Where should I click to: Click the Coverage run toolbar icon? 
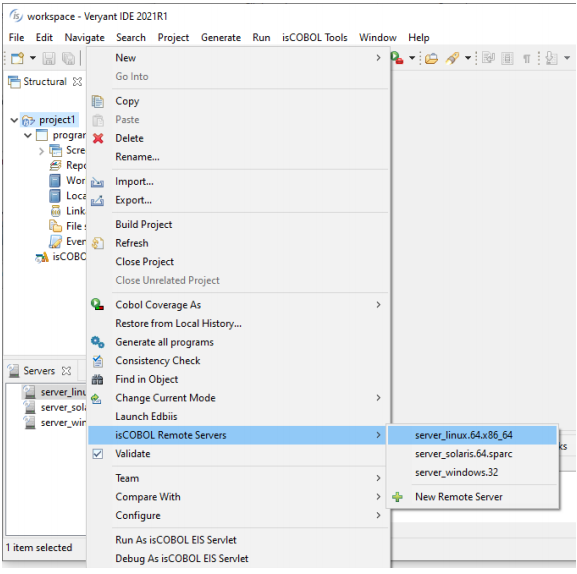point(397,58)
